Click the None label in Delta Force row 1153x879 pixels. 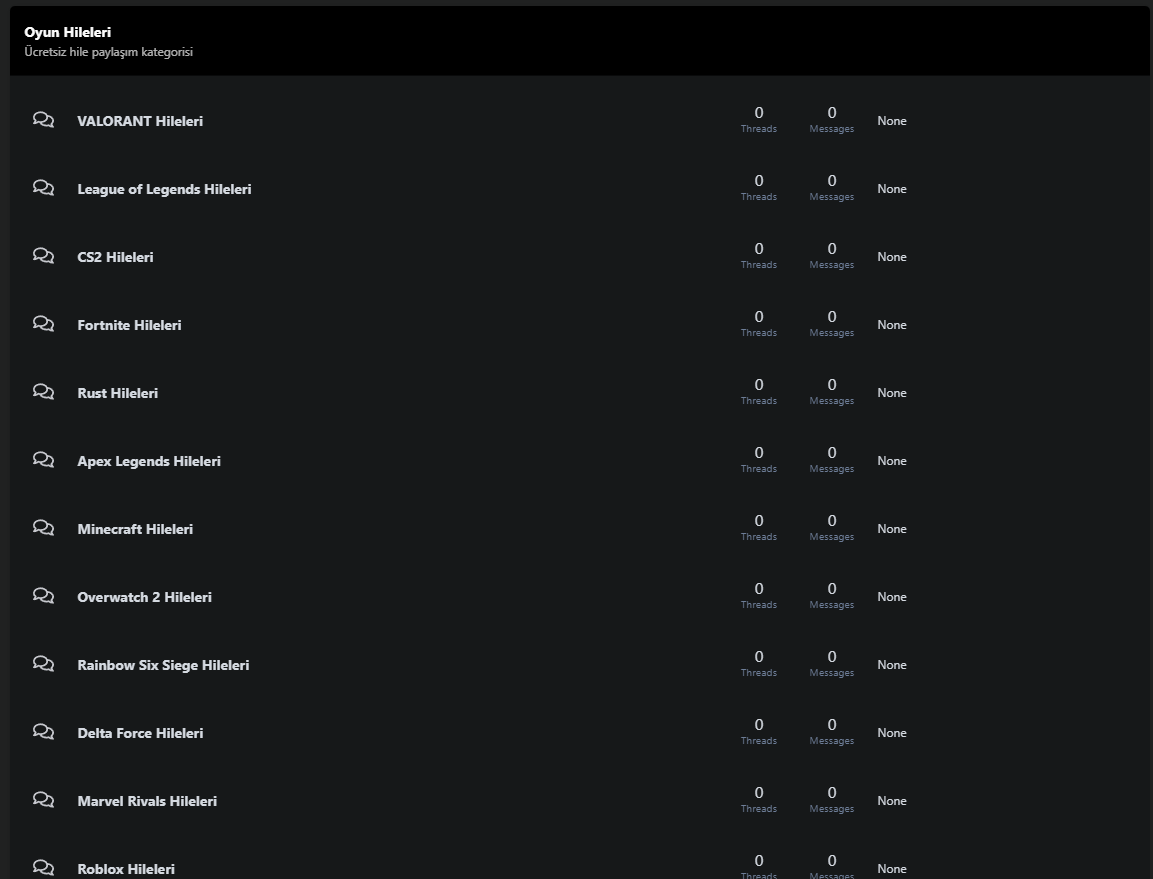[891, 733]
